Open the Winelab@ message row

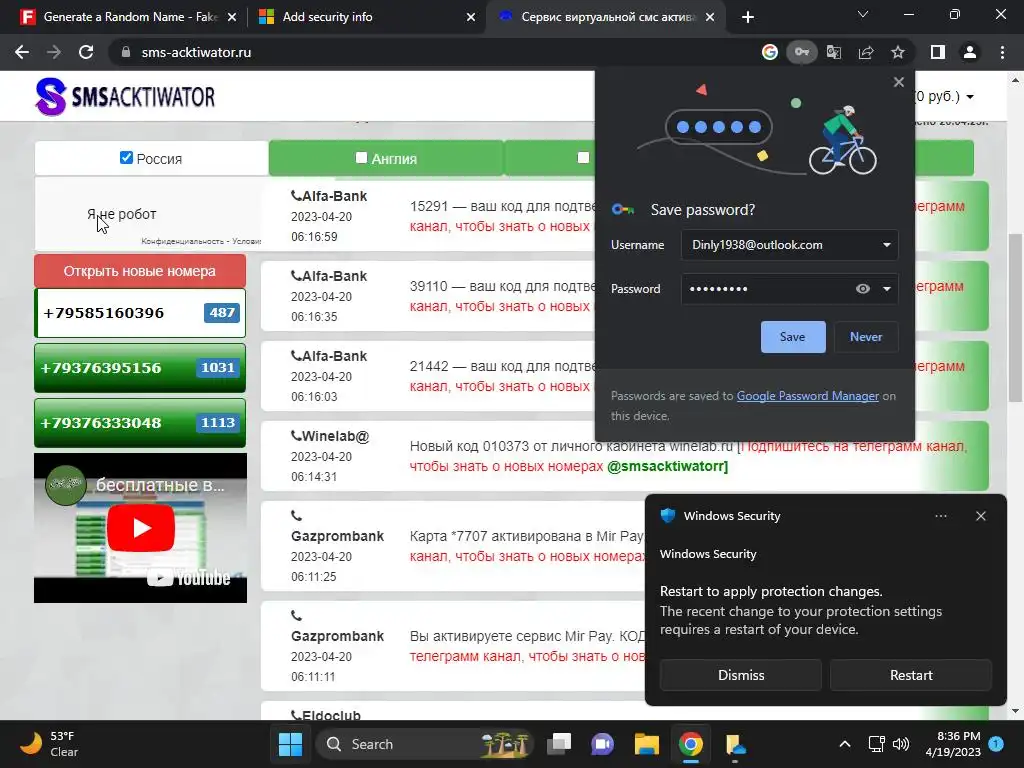click(624, 456)
